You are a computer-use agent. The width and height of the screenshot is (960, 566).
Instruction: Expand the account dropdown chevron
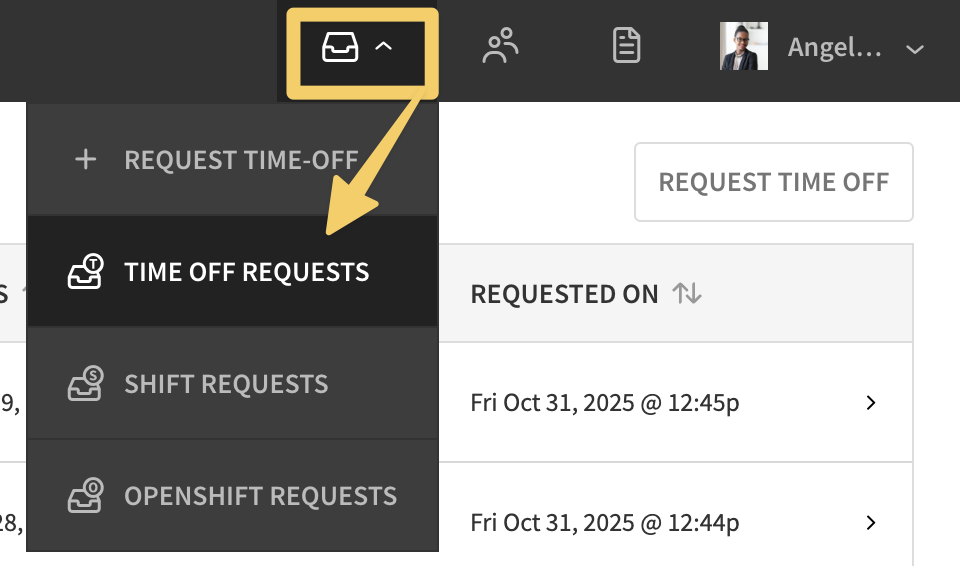[x=914, y=48]
